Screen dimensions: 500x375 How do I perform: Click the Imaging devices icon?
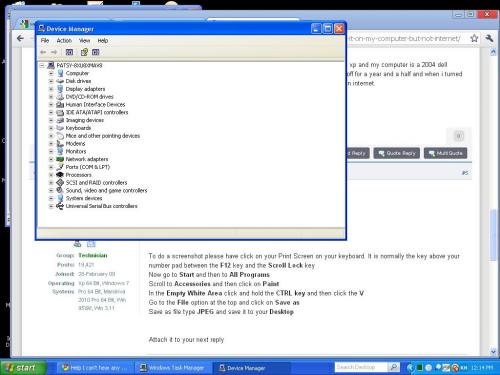60,120
